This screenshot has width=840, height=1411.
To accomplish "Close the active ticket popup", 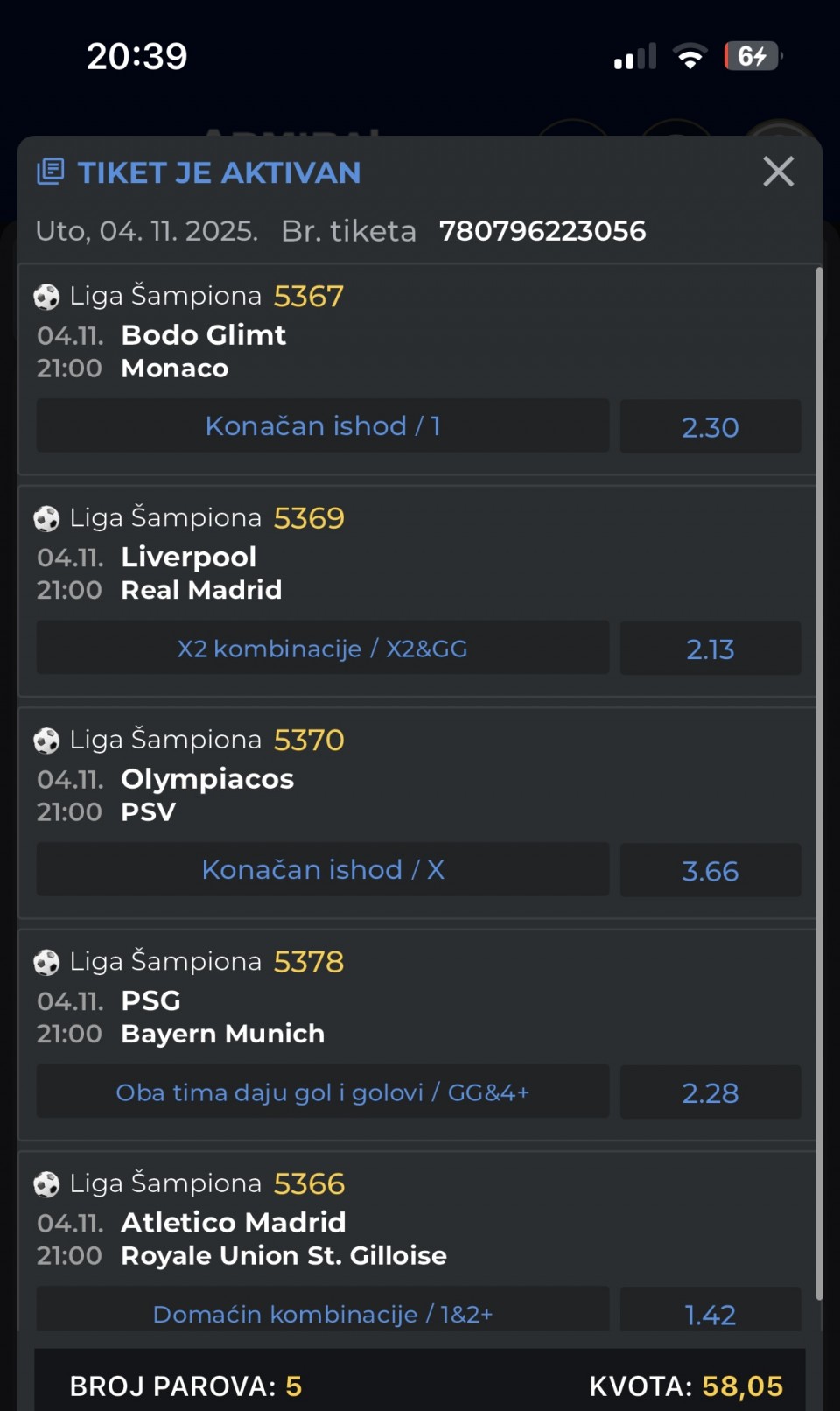I will tap(778, 172).
